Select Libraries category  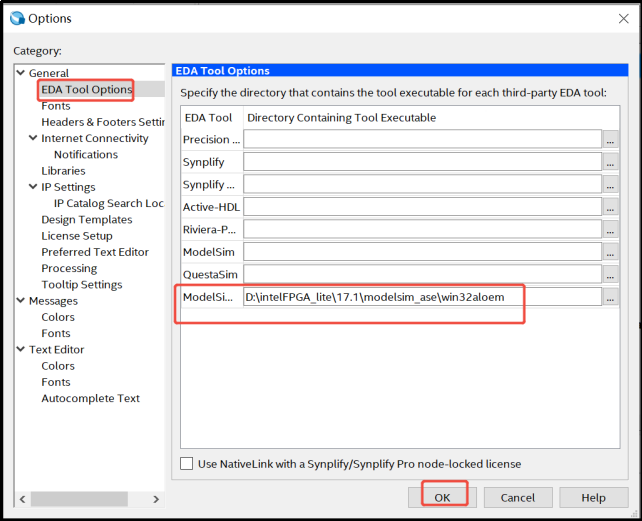[x=63, y=171]
